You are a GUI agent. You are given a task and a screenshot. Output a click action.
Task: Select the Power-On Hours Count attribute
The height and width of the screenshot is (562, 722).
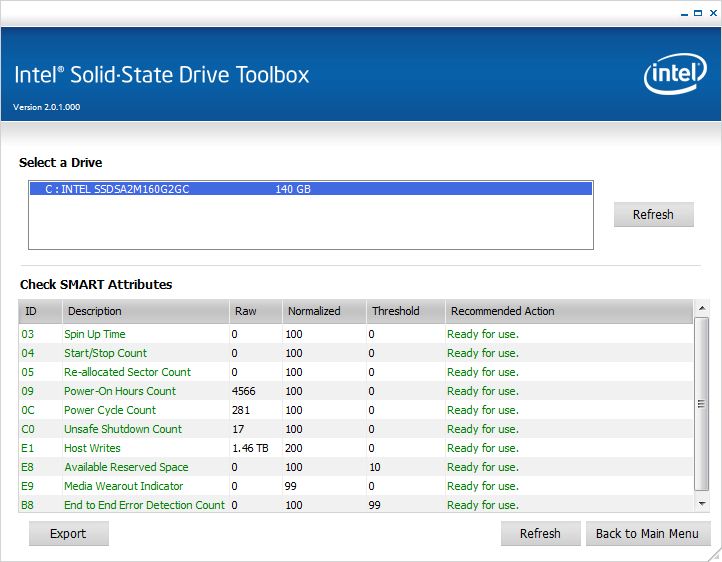(355, 391)
